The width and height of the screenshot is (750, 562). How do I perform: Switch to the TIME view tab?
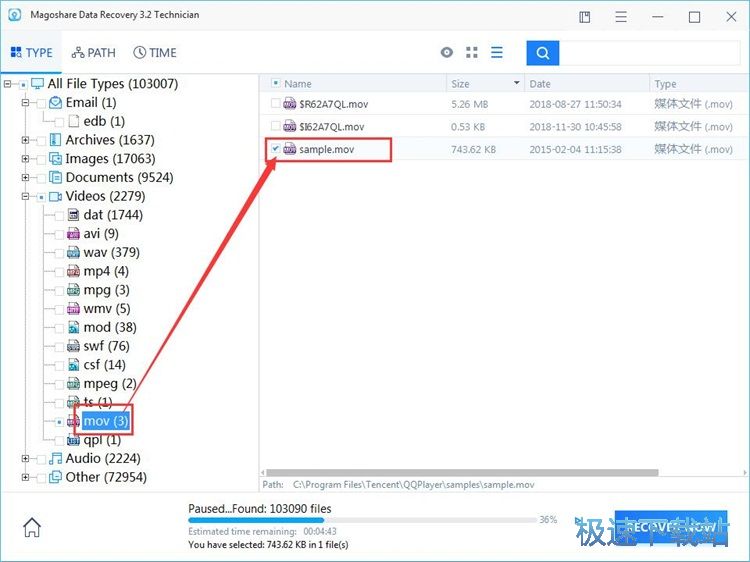pyautogui.click(x=155, y=53)
